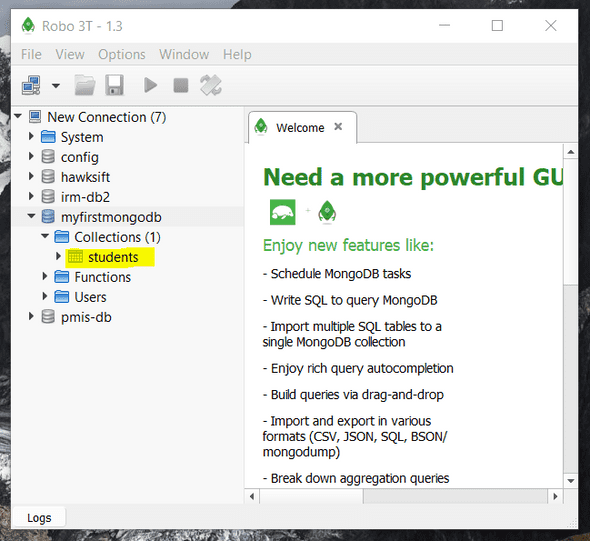Screen dimensions: 590x541
Task: Click the Open file folder toolbar icon
Action: [85, 85]
